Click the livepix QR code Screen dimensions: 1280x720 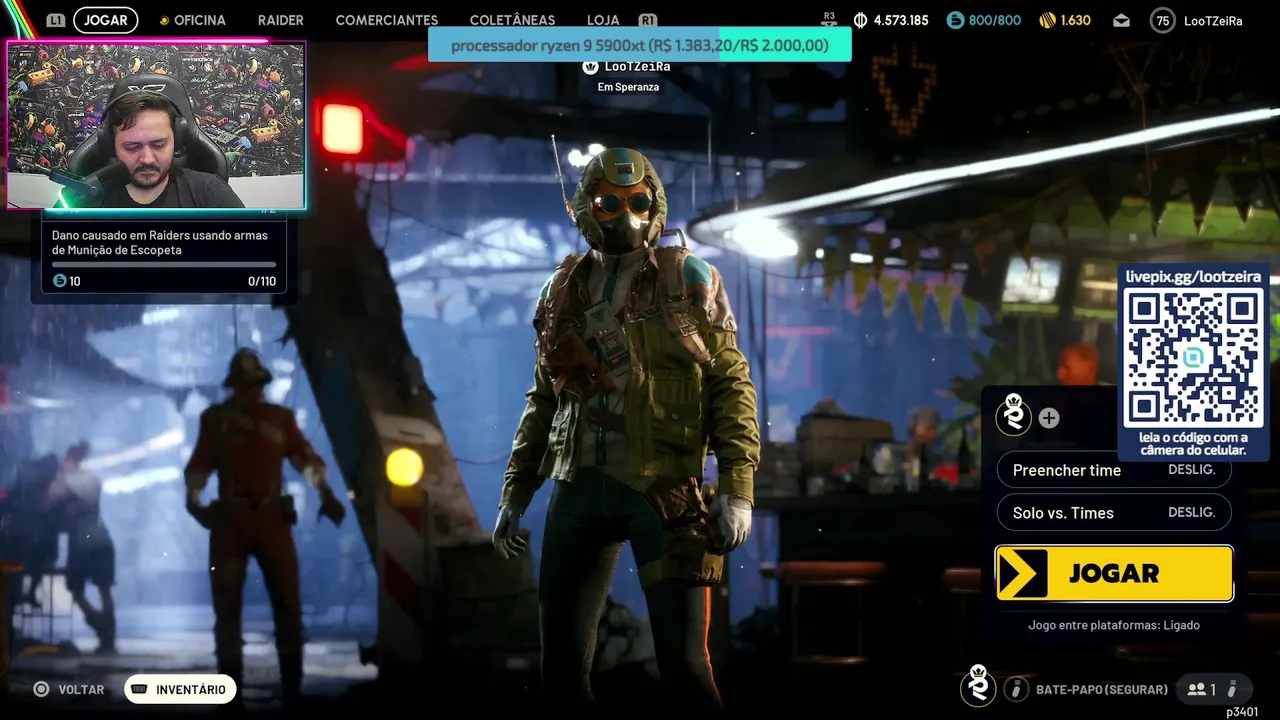click(x=1193, y=357)
